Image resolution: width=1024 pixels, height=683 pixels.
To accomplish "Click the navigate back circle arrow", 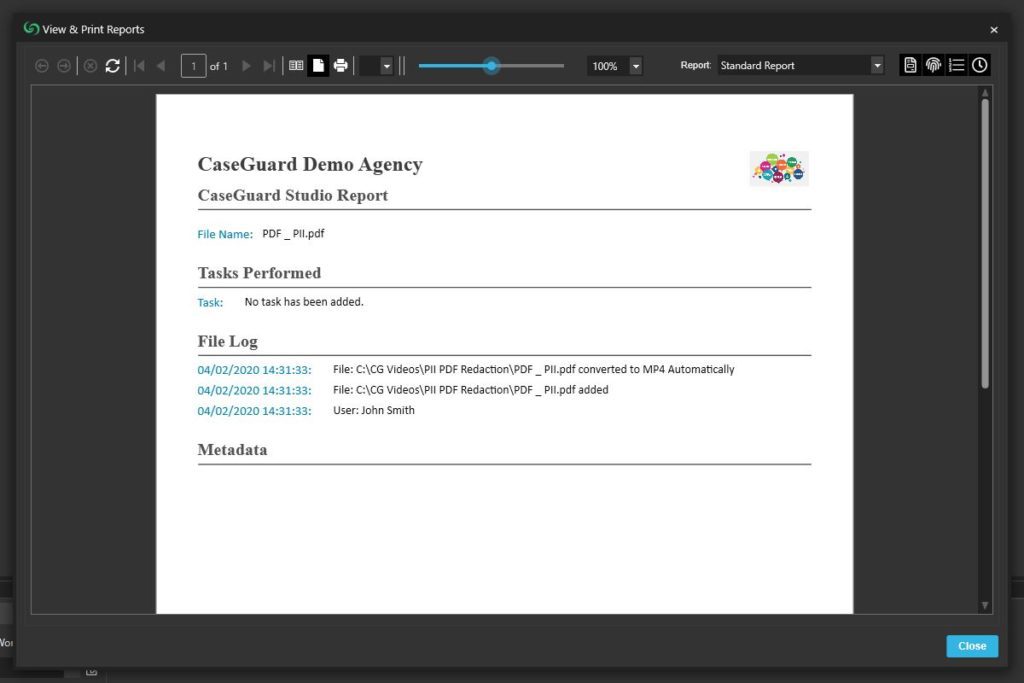I will [x=42, y=66].
